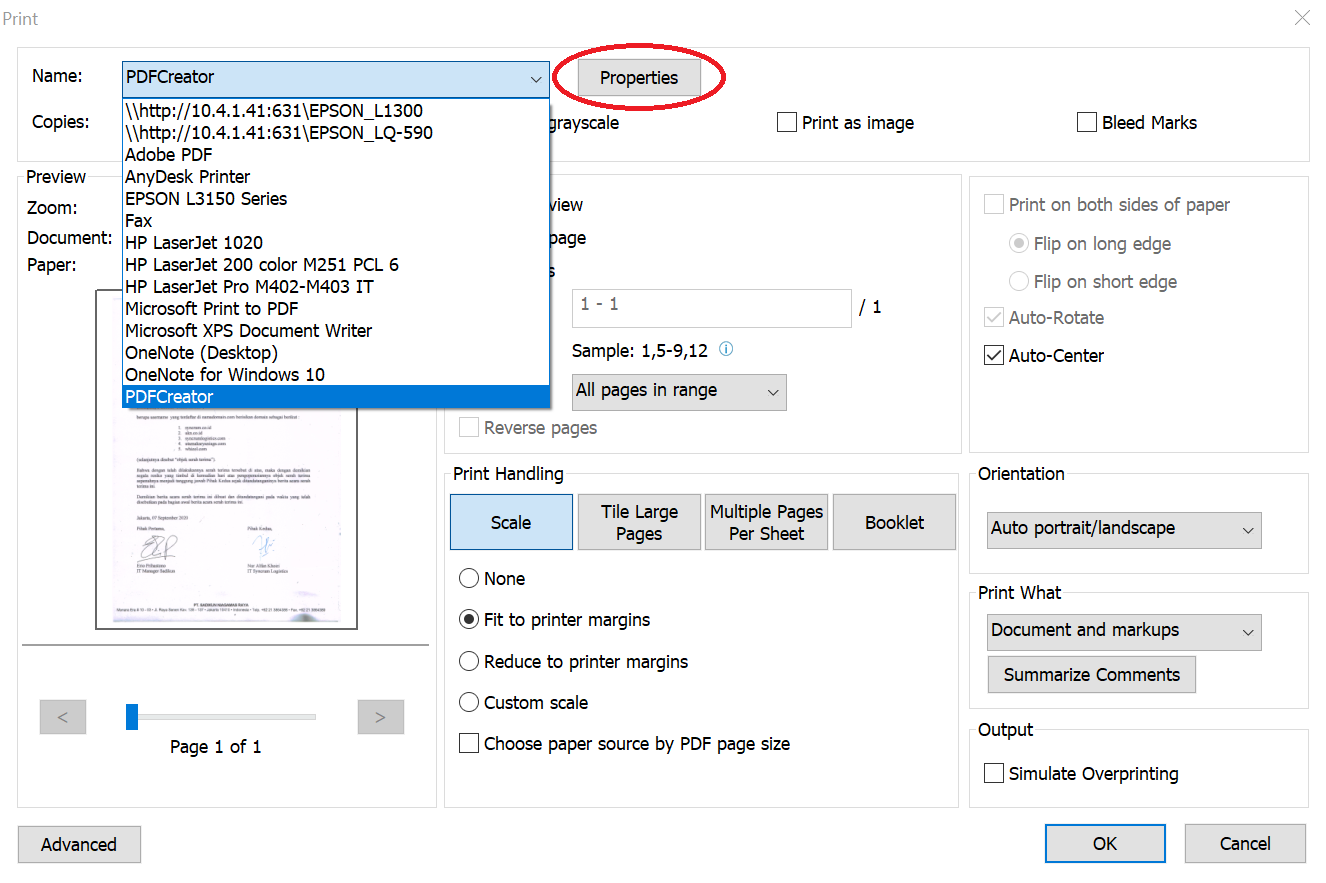Select Microsoft Print to PDF
Screen dimensions: 1326x883
pyautogui.click(x=336, y=309)
